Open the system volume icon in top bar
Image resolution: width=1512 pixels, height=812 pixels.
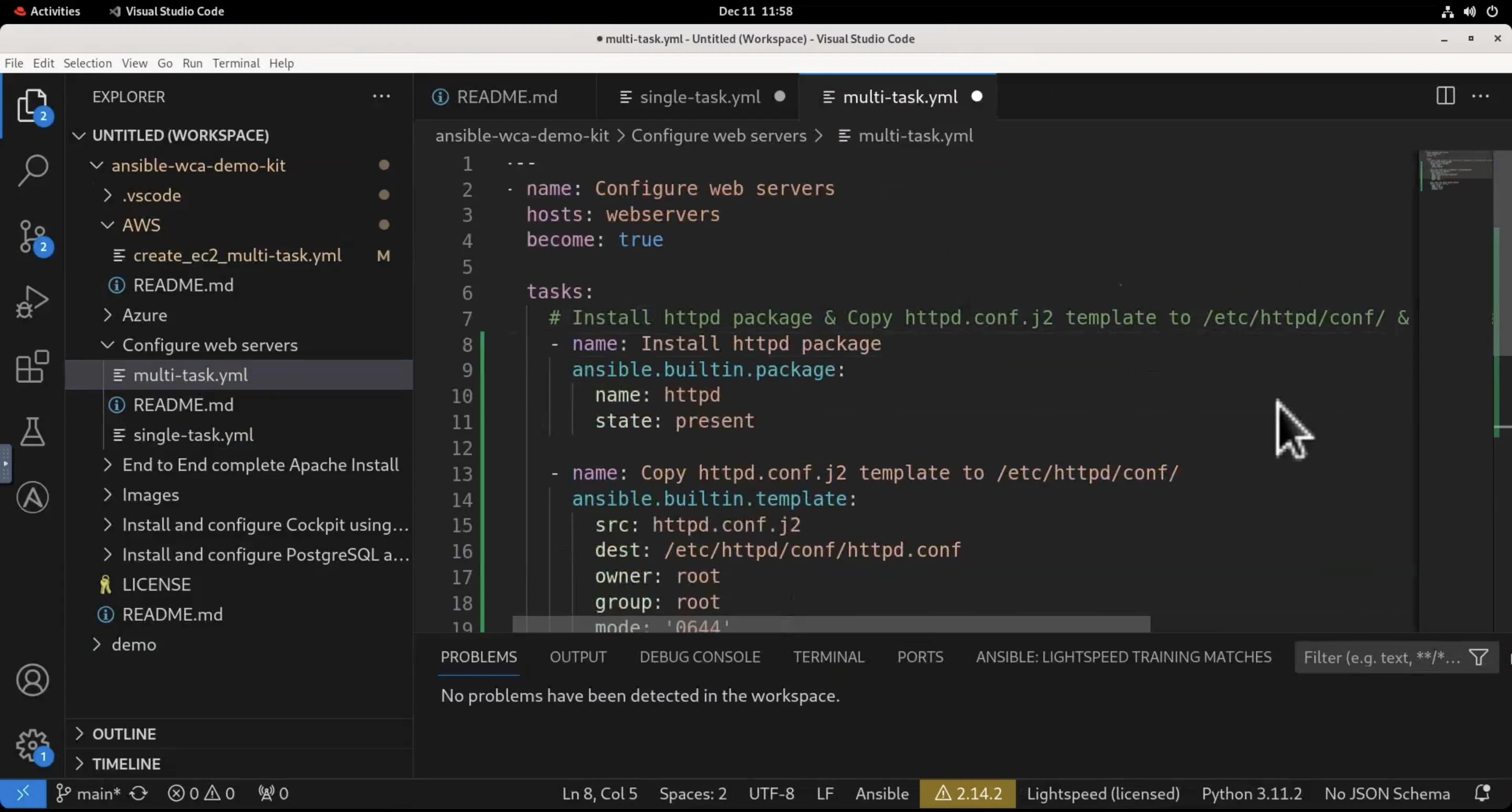1470,12
